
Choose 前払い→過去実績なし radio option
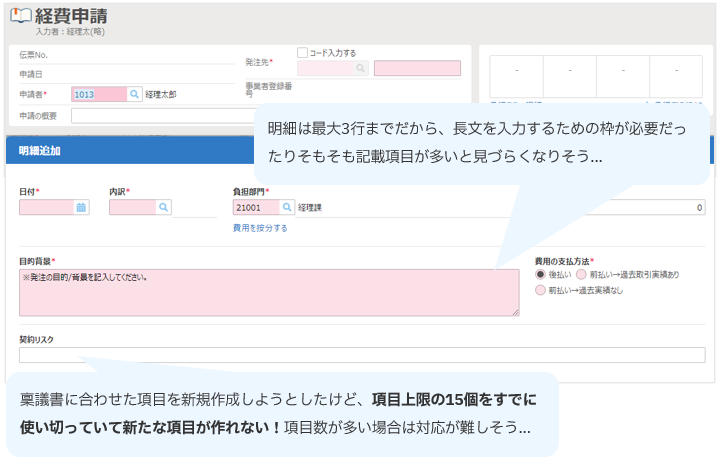click(x=541, y=290)
